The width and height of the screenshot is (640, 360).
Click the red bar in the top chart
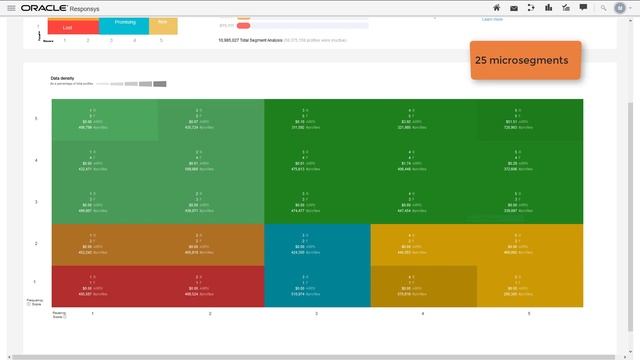click(244, 26)
